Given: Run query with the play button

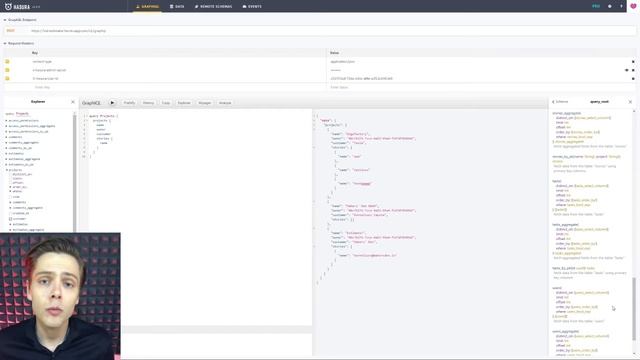Looking at the screenshot, I should (112, 103).
